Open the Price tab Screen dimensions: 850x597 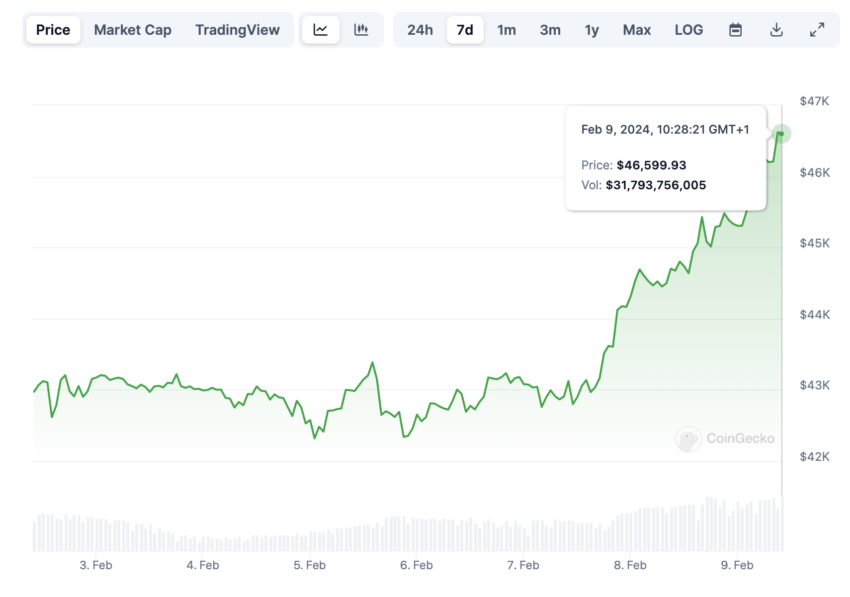tap(53, 30)
